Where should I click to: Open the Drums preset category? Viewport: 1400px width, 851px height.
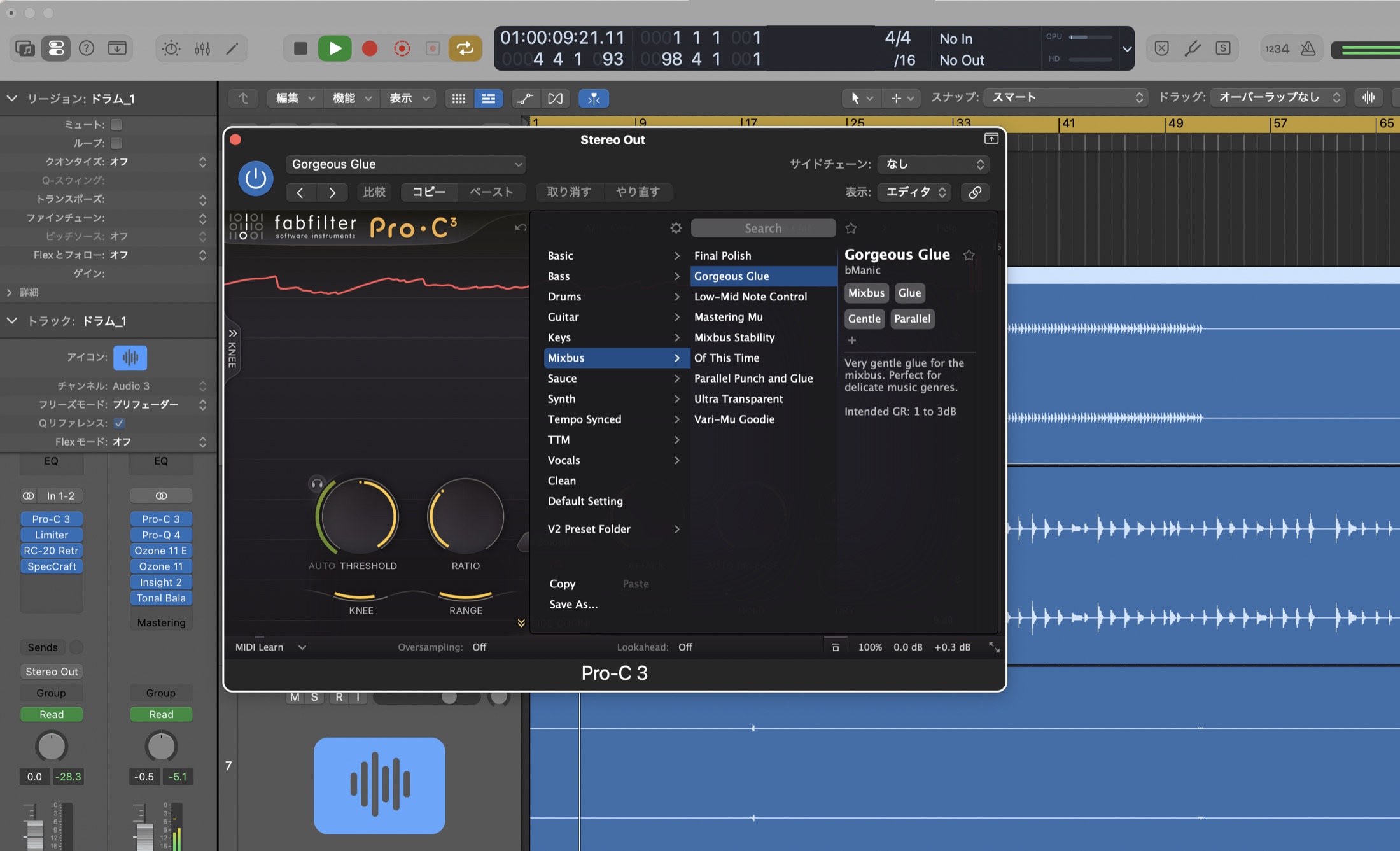tap(613, 297)
